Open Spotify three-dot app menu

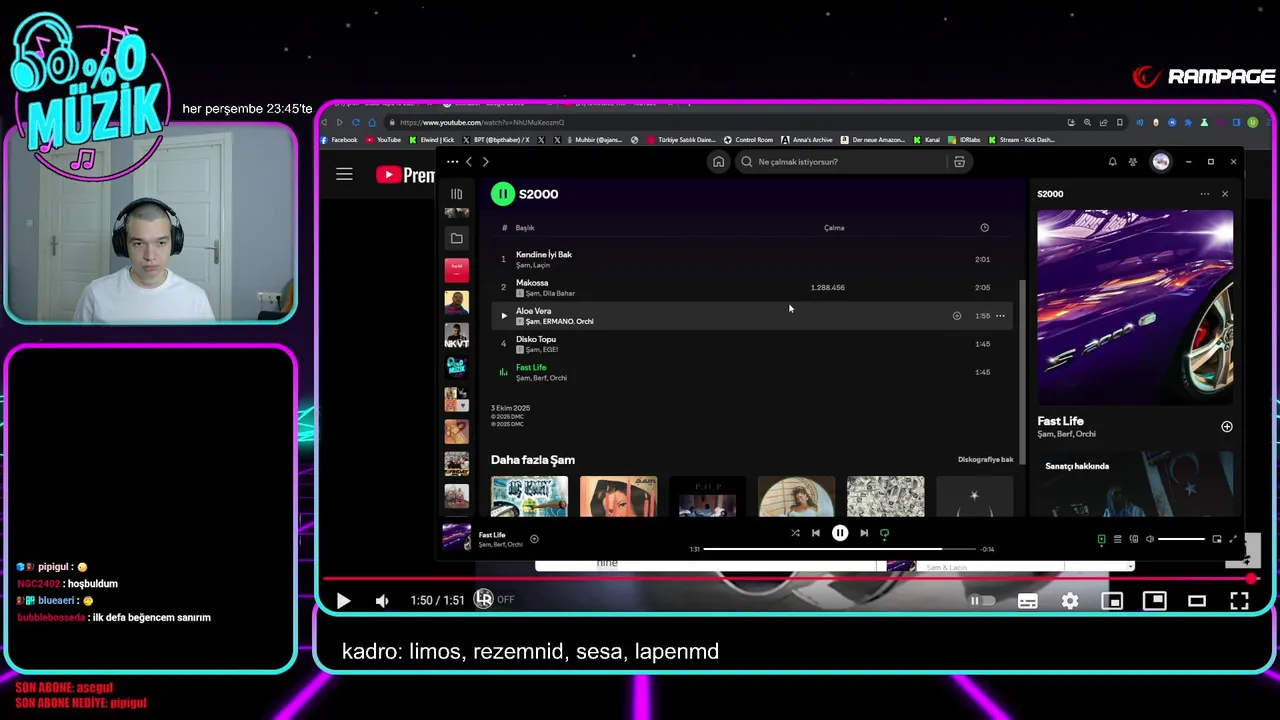(x=452, y=162)
